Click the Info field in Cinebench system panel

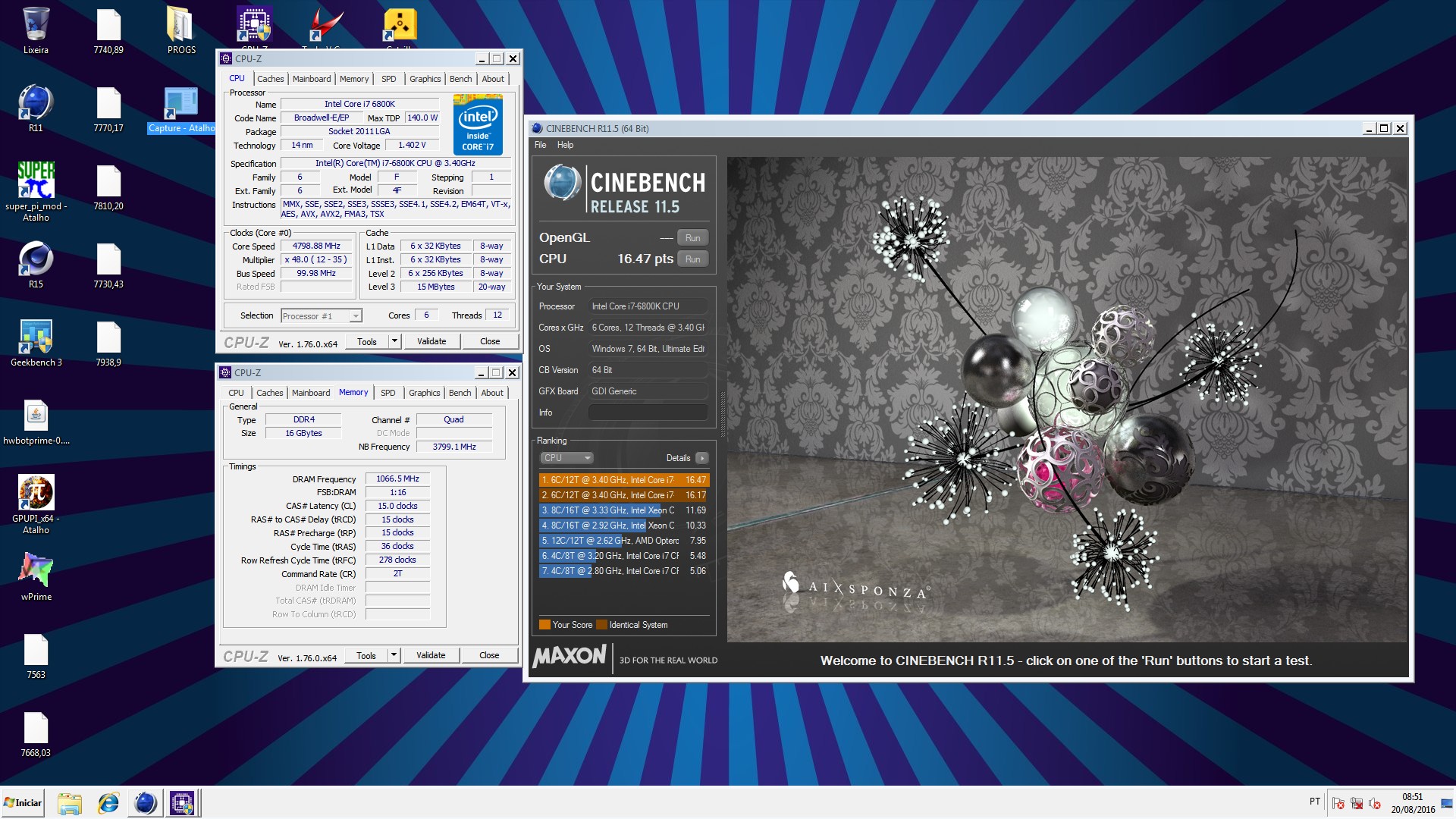pos(648,413)
